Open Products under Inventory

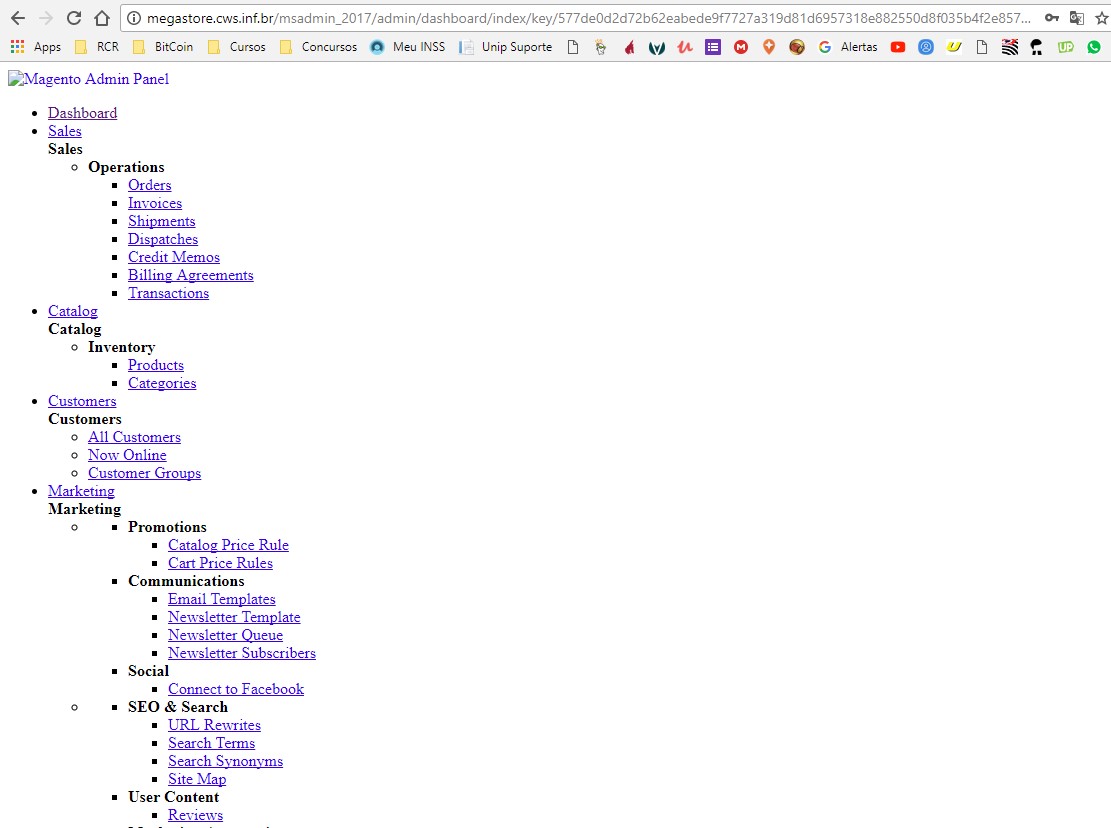coord(156,365)
